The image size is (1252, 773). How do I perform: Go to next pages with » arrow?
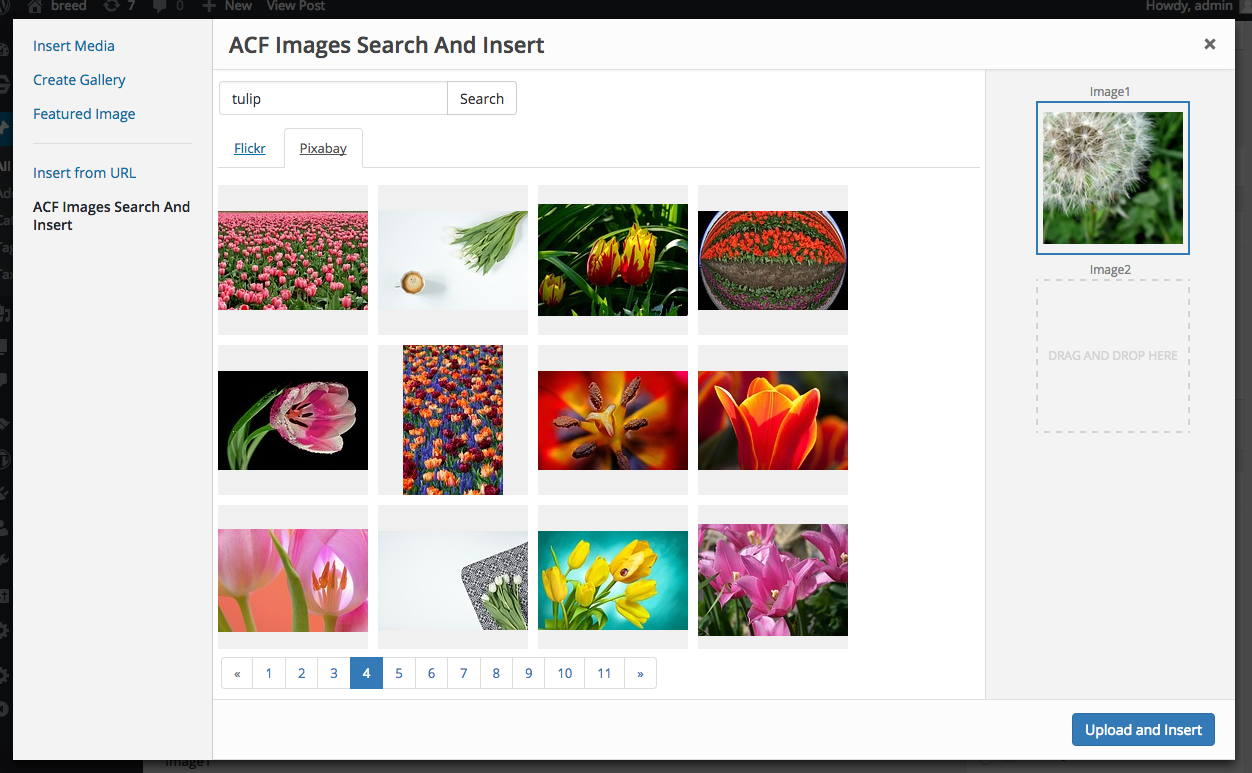(x=640, y=673)
